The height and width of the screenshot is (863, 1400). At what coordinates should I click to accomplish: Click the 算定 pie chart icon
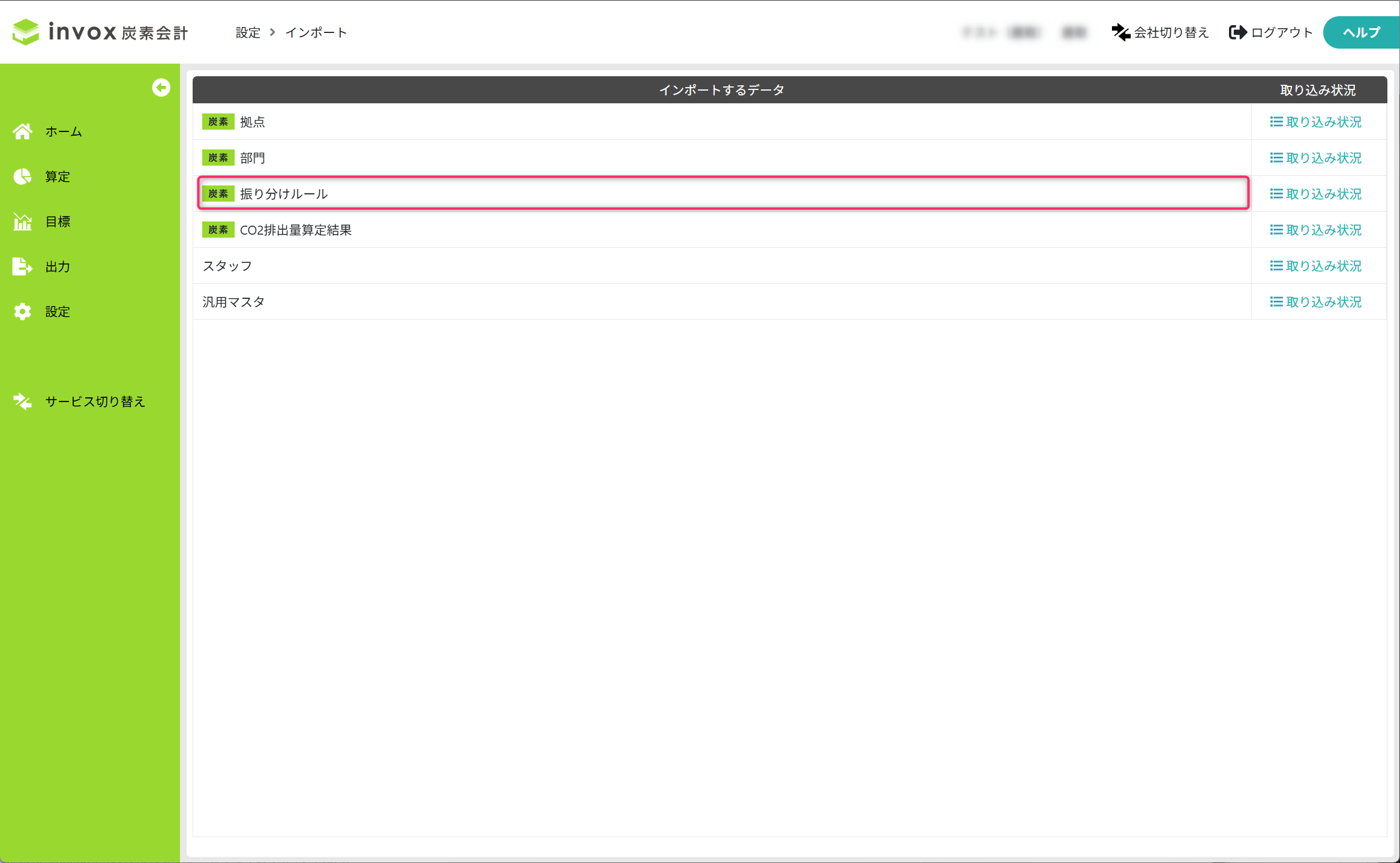[23, 176]
